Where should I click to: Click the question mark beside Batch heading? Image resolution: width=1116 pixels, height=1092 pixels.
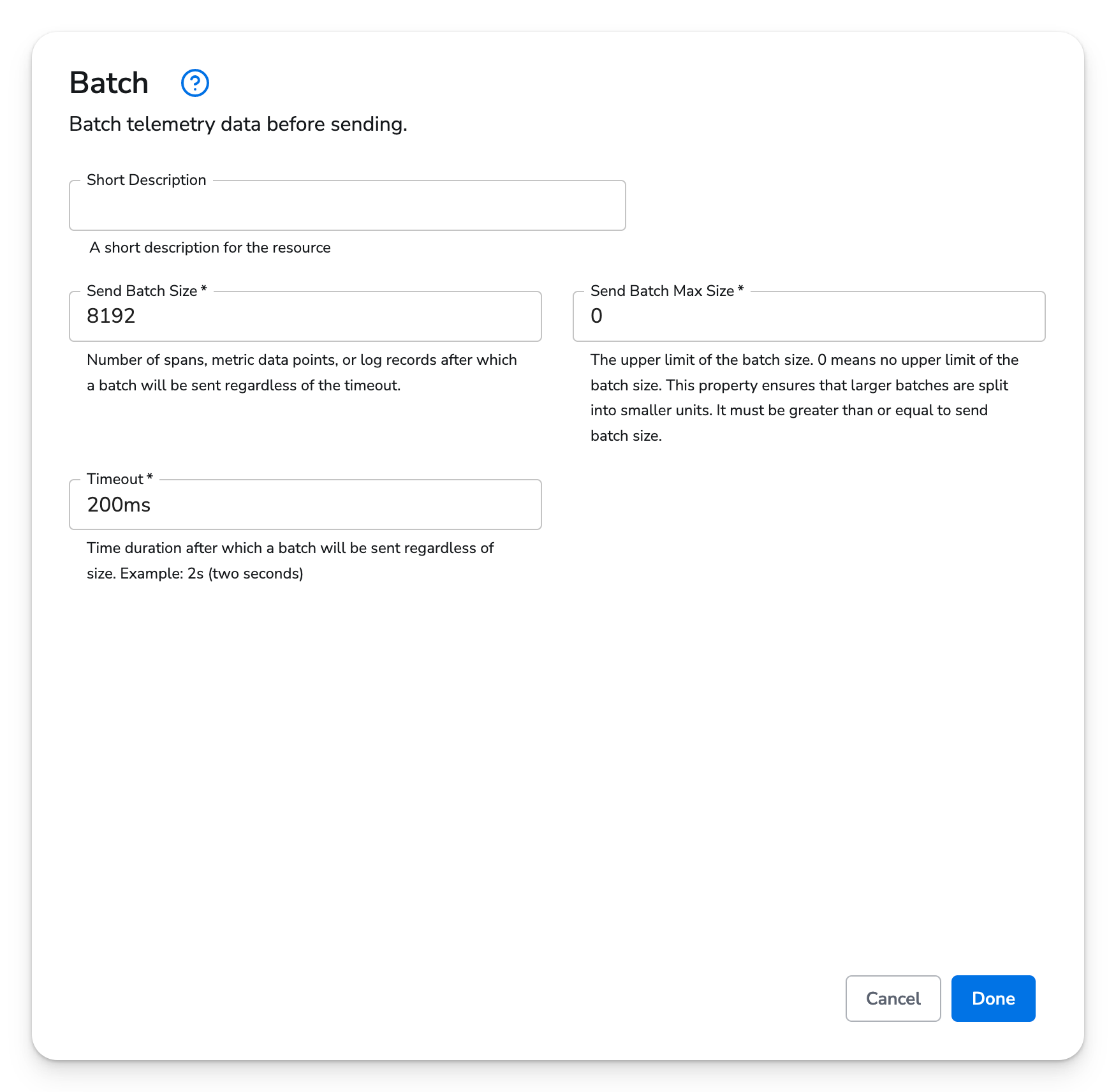(x=195, y=82)
